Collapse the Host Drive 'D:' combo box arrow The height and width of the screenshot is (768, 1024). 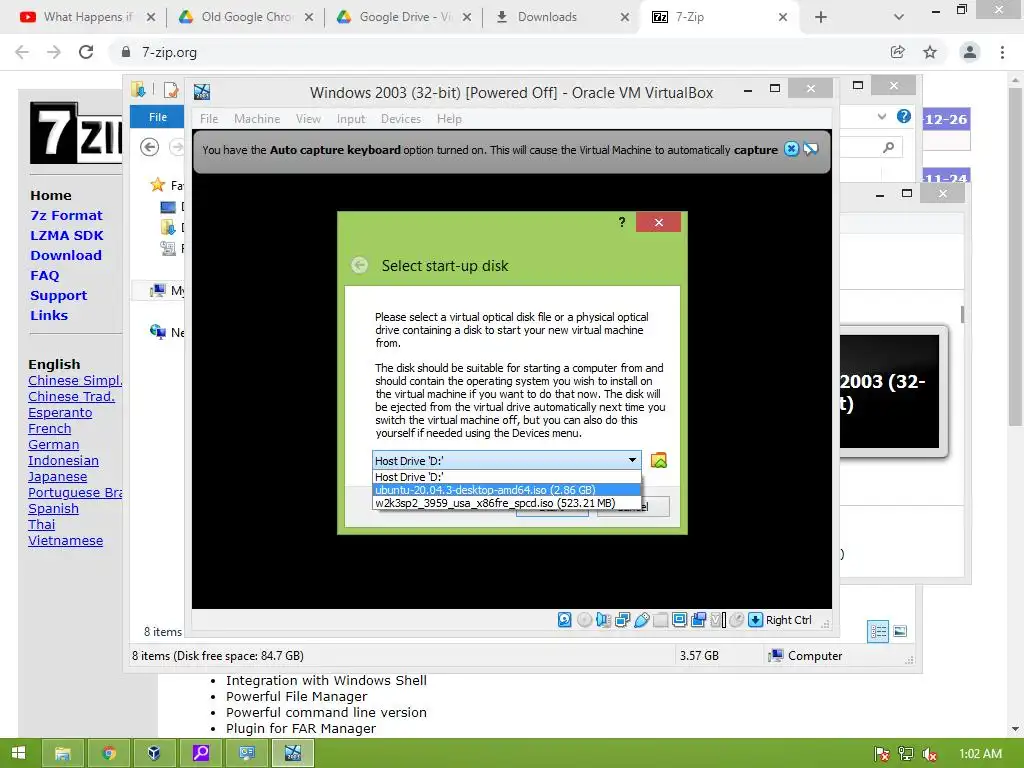(x=632, y=460)
